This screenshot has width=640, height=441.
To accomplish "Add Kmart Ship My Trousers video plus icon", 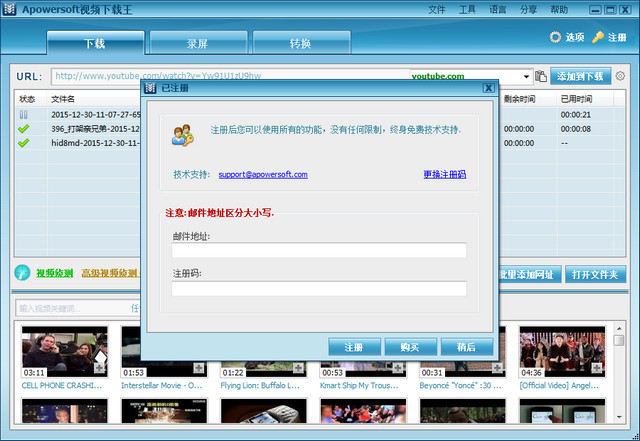I will (398, 368).
